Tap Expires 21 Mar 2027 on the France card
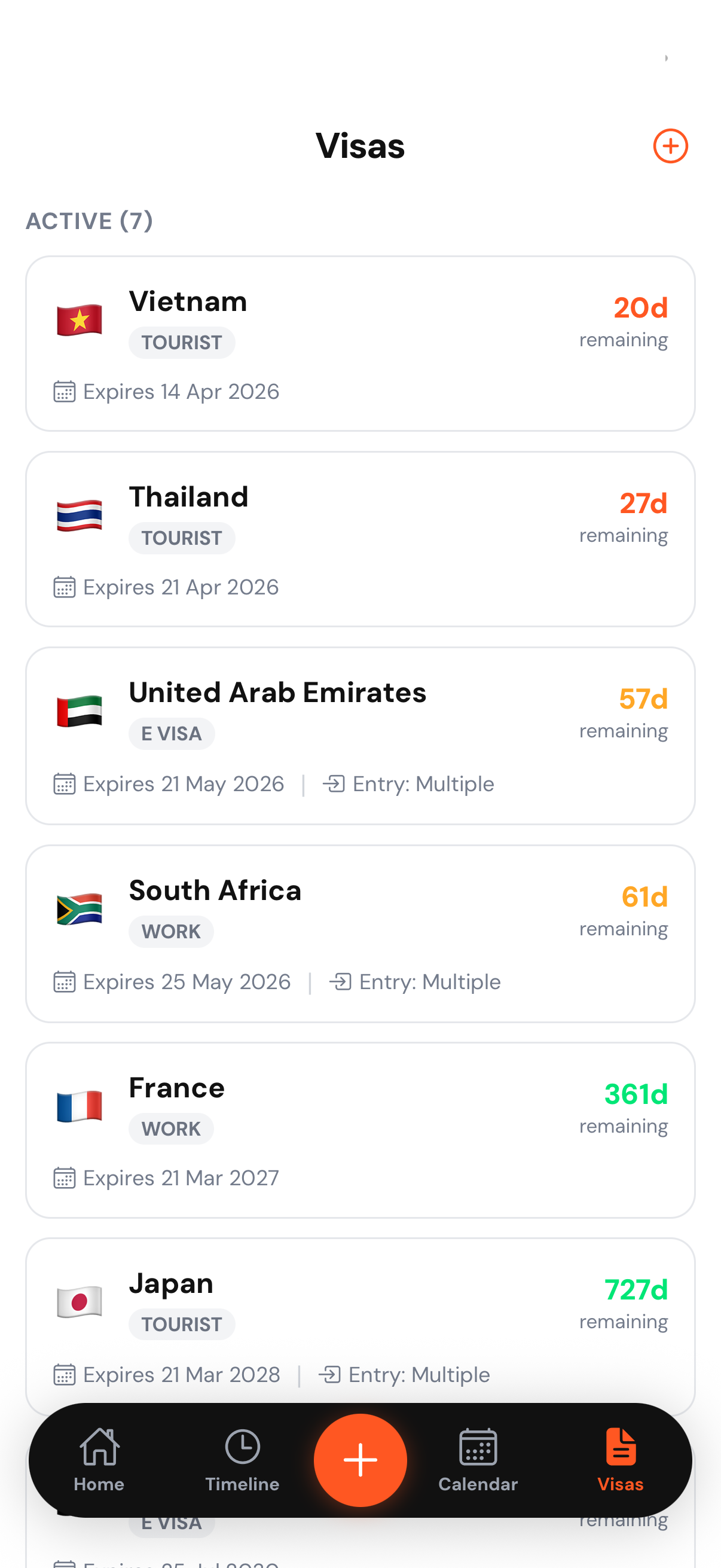This screenshot has width=721, height=1568. pos(181,1179)
